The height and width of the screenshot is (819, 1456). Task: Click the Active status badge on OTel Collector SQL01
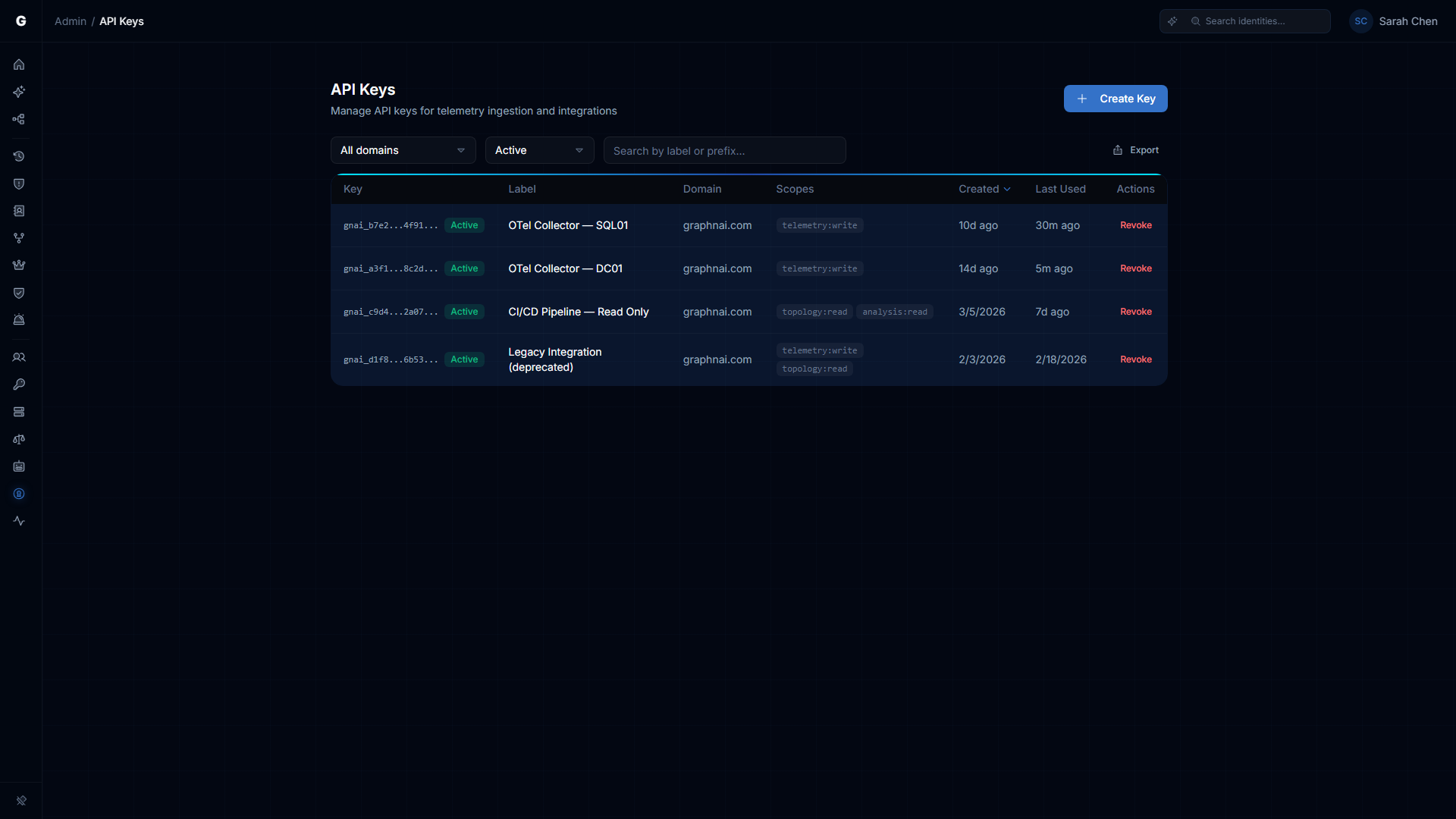click(x=464, y=225)
